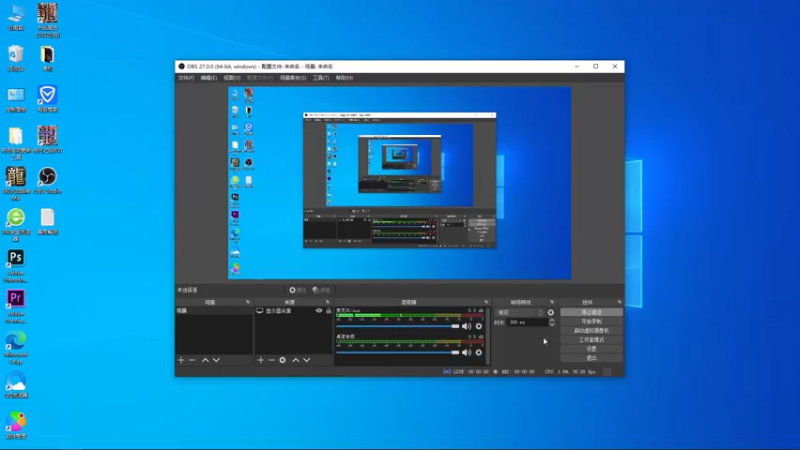
Task: Pop out the Sources dock panel
Action: pos(328,302)
